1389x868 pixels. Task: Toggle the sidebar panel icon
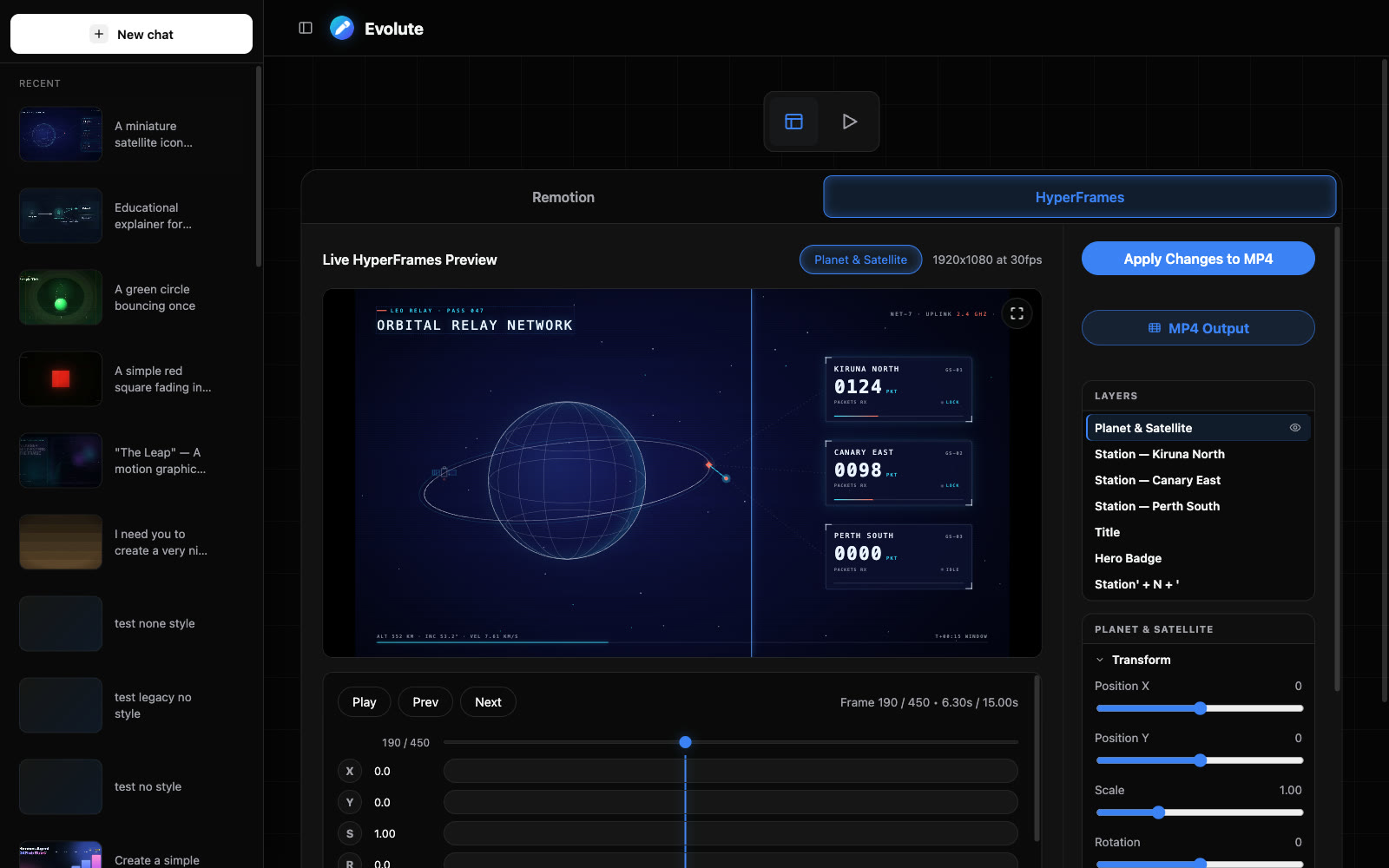pyautogui.click(x=306, y=28)
